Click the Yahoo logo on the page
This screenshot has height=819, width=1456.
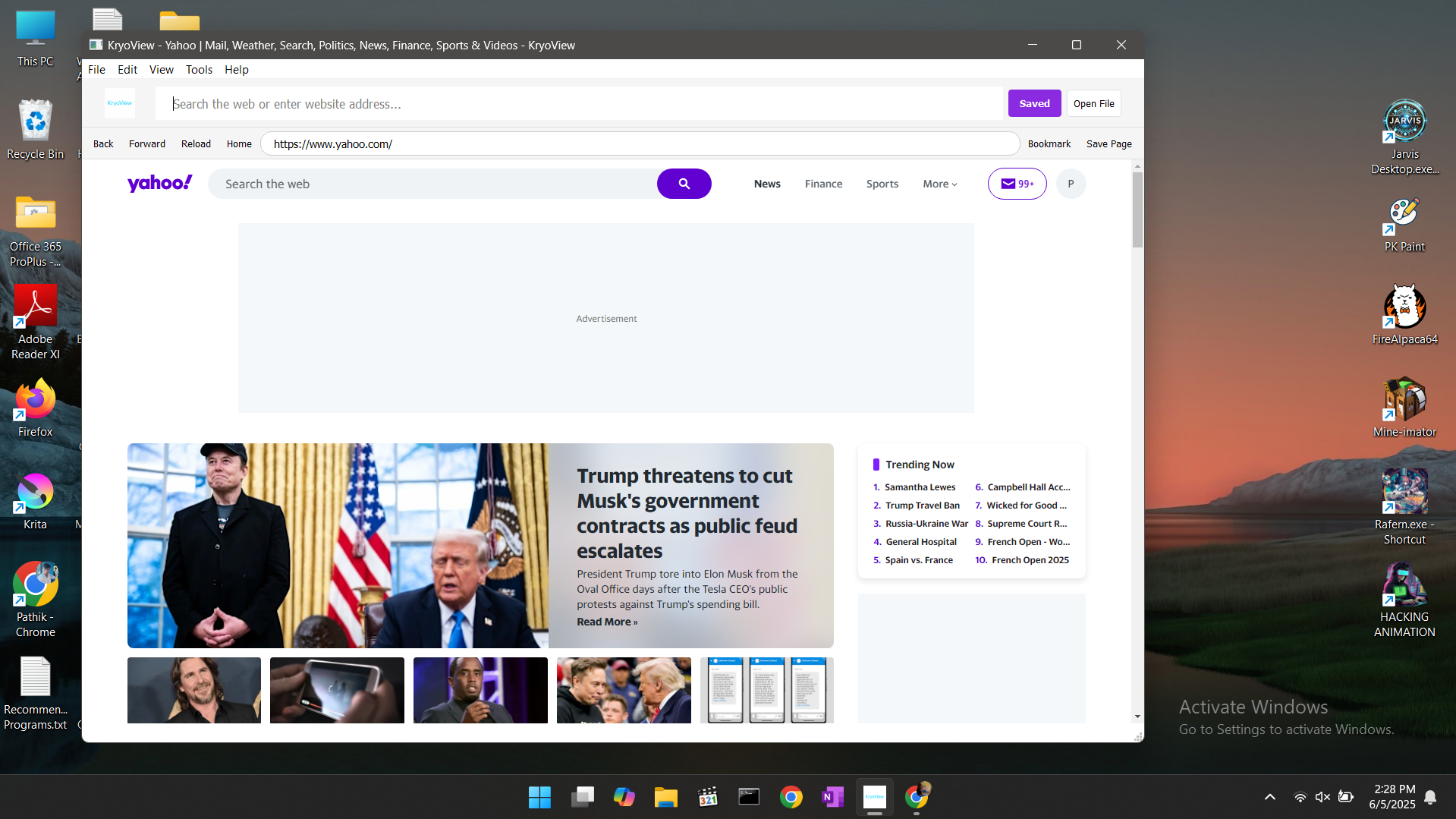[x=160, y=183]
